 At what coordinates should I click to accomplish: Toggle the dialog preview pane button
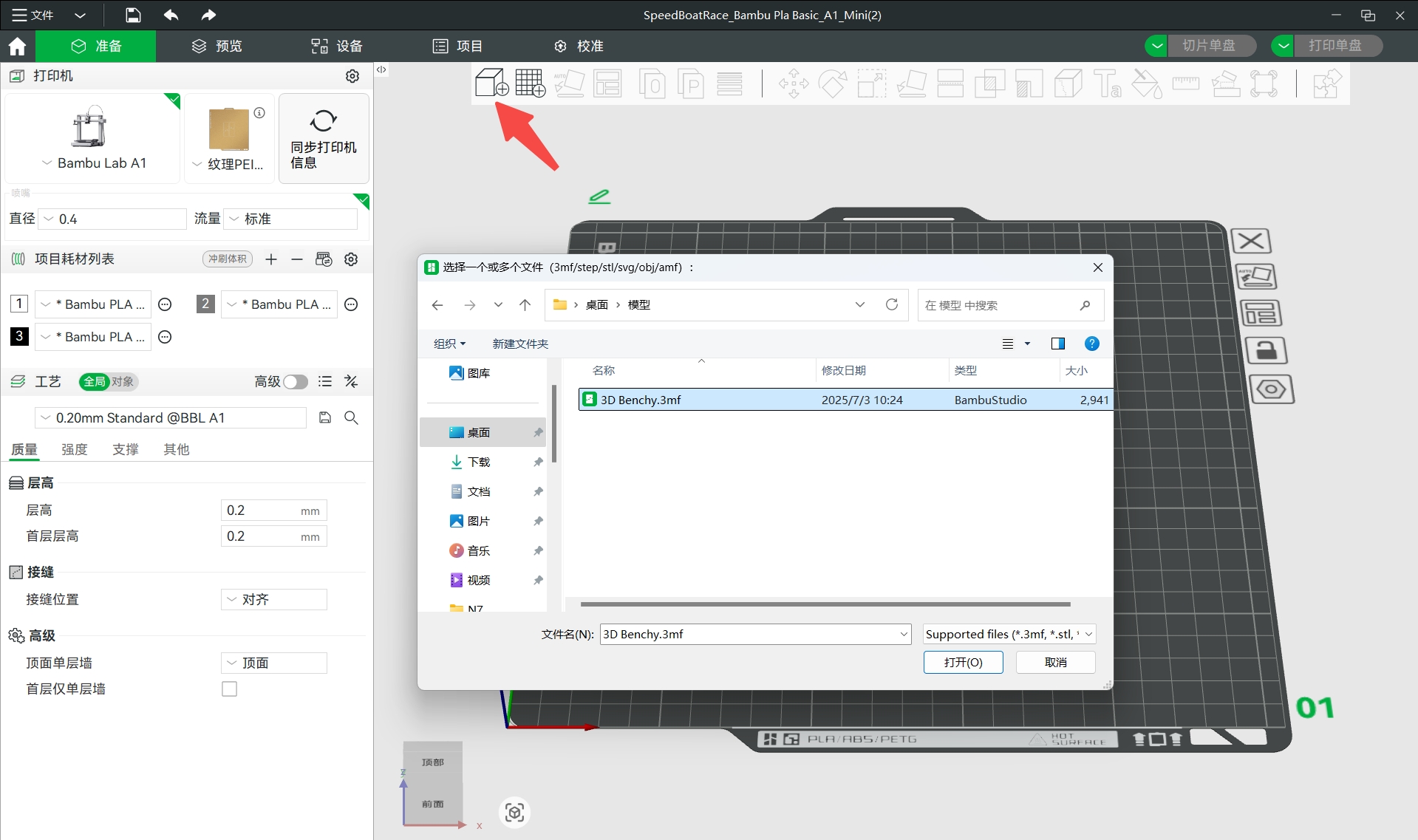click(x=1058, y=344)
